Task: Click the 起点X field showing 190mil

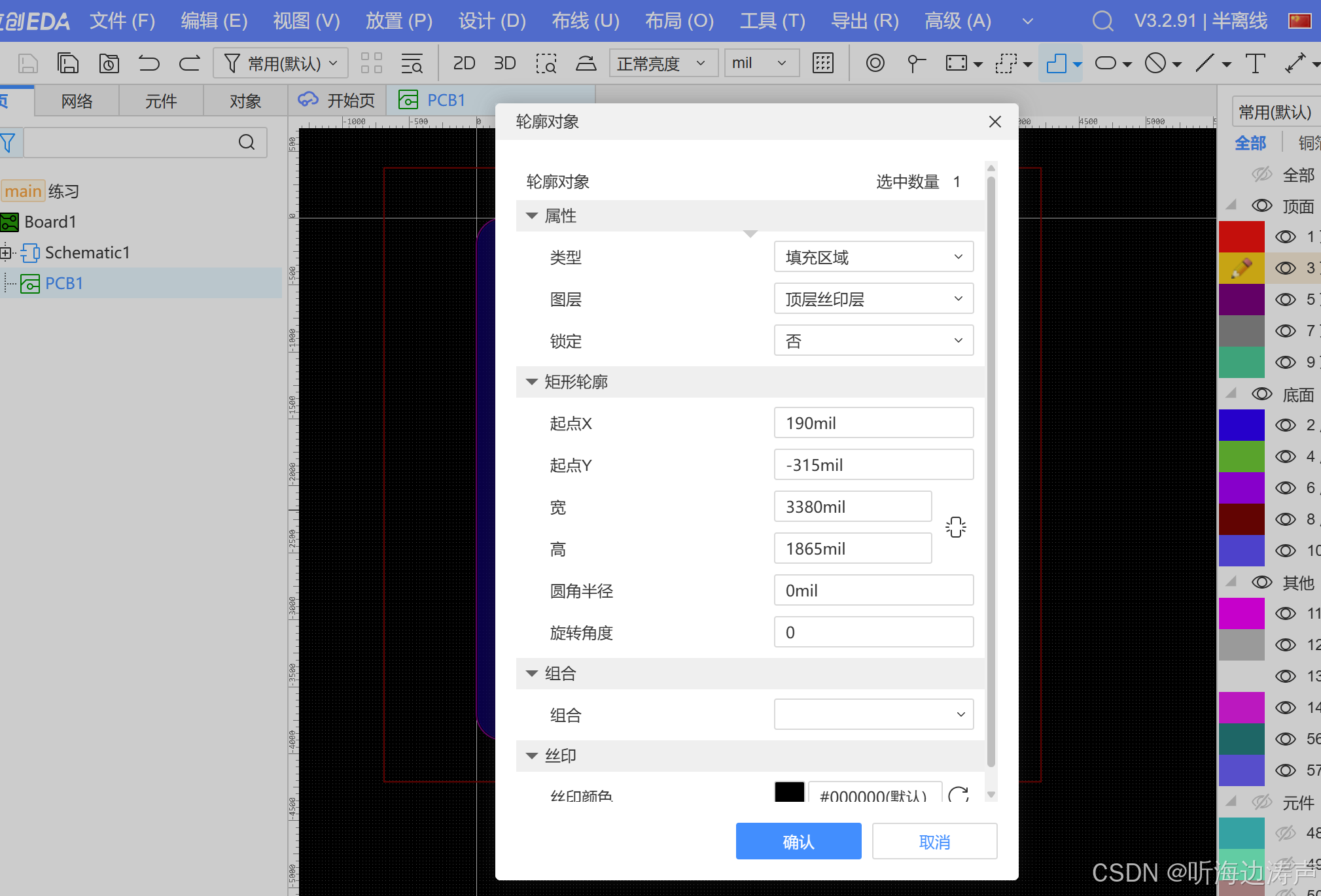Action: (873, 423)
